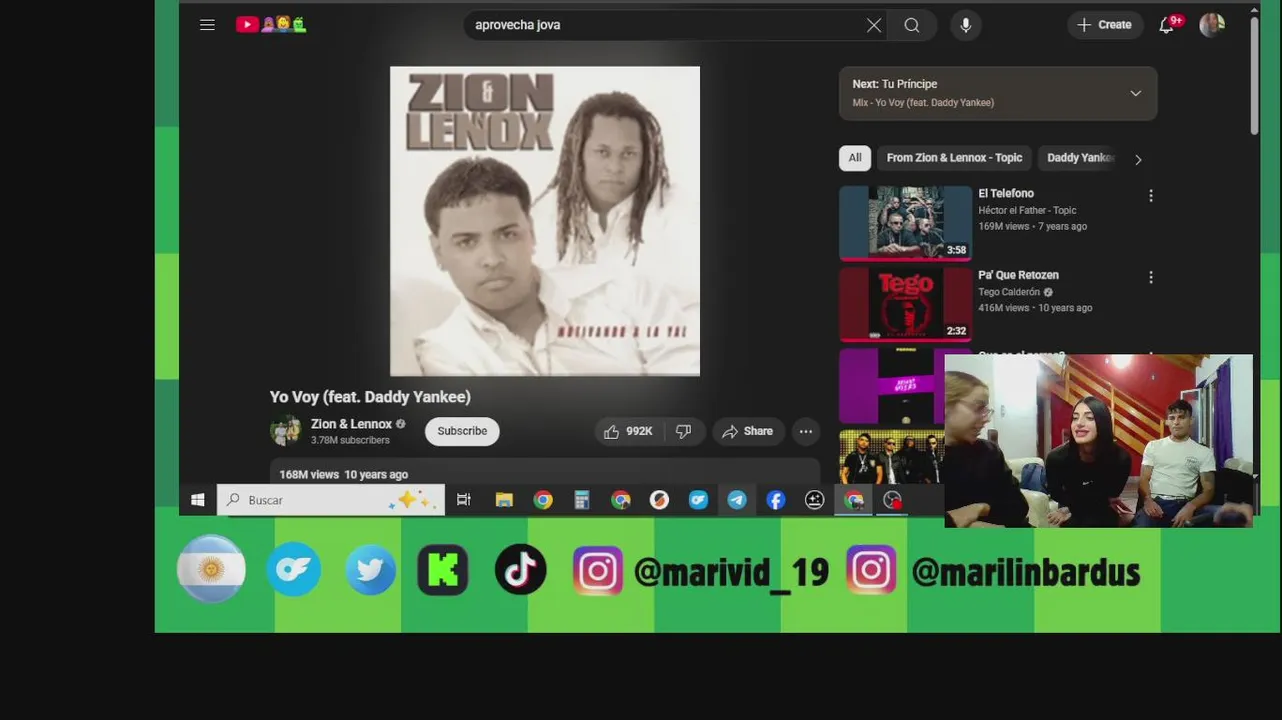The width and height of the screenshot is (1282, 720).
Task: Click the Argentina flag overlay icon
Action: click(211, 569)
